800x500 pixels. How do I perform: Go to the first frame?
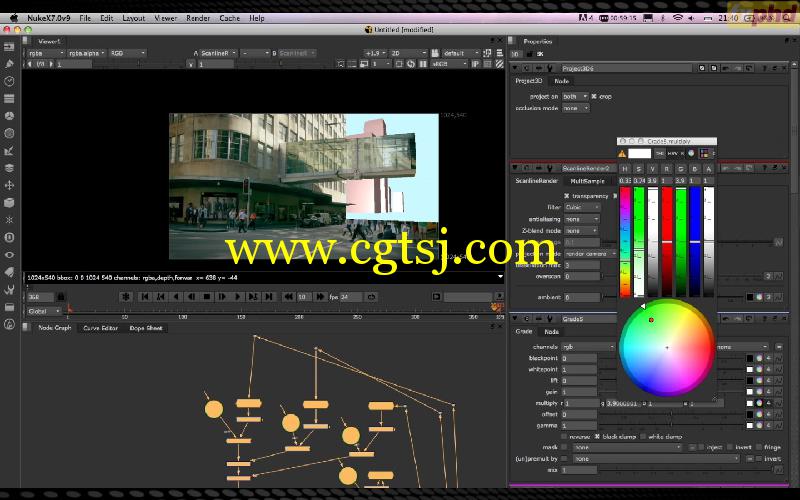click(145, 296)
